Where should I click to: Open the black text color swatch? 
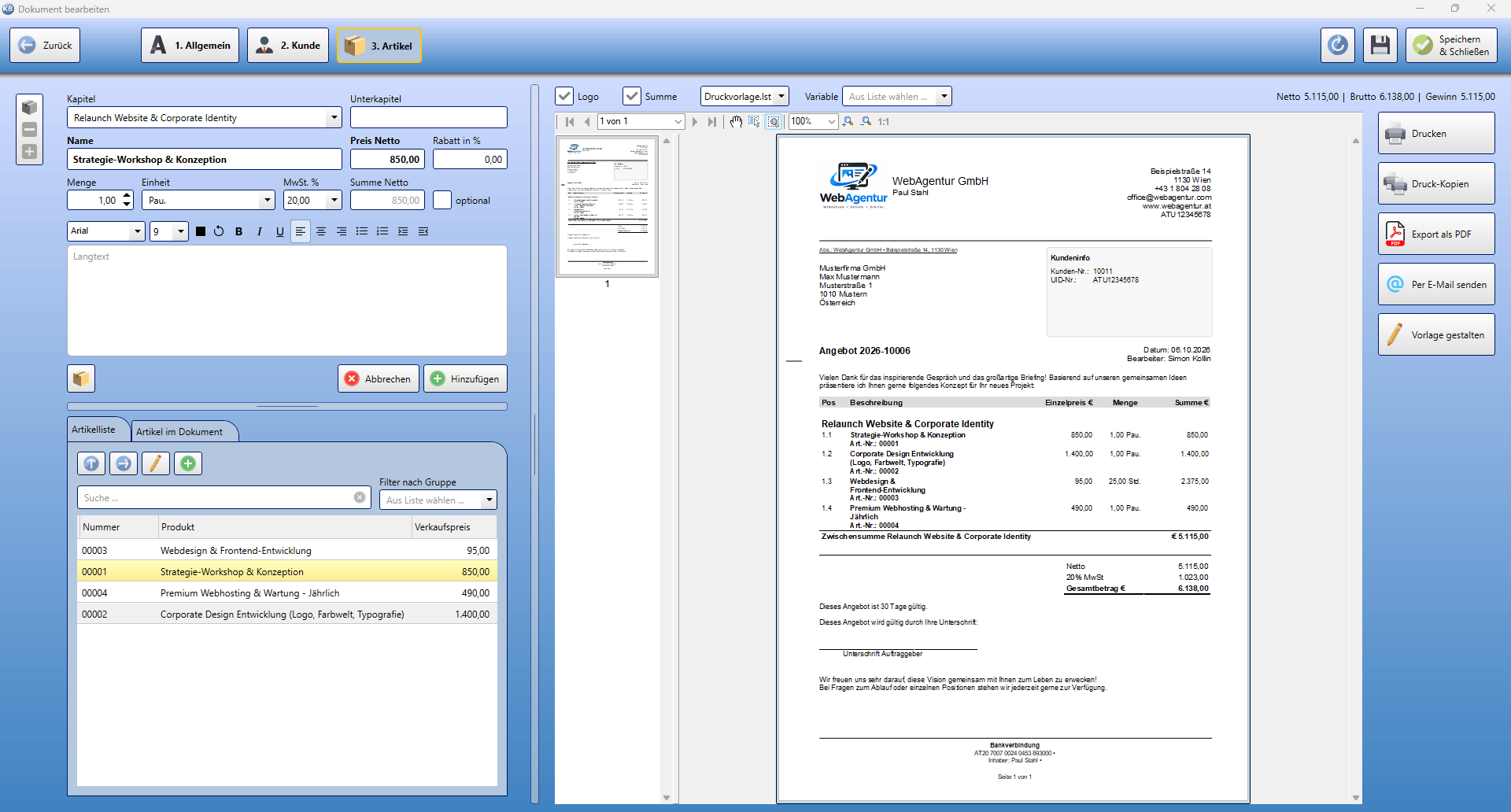[x=200, y=231]
